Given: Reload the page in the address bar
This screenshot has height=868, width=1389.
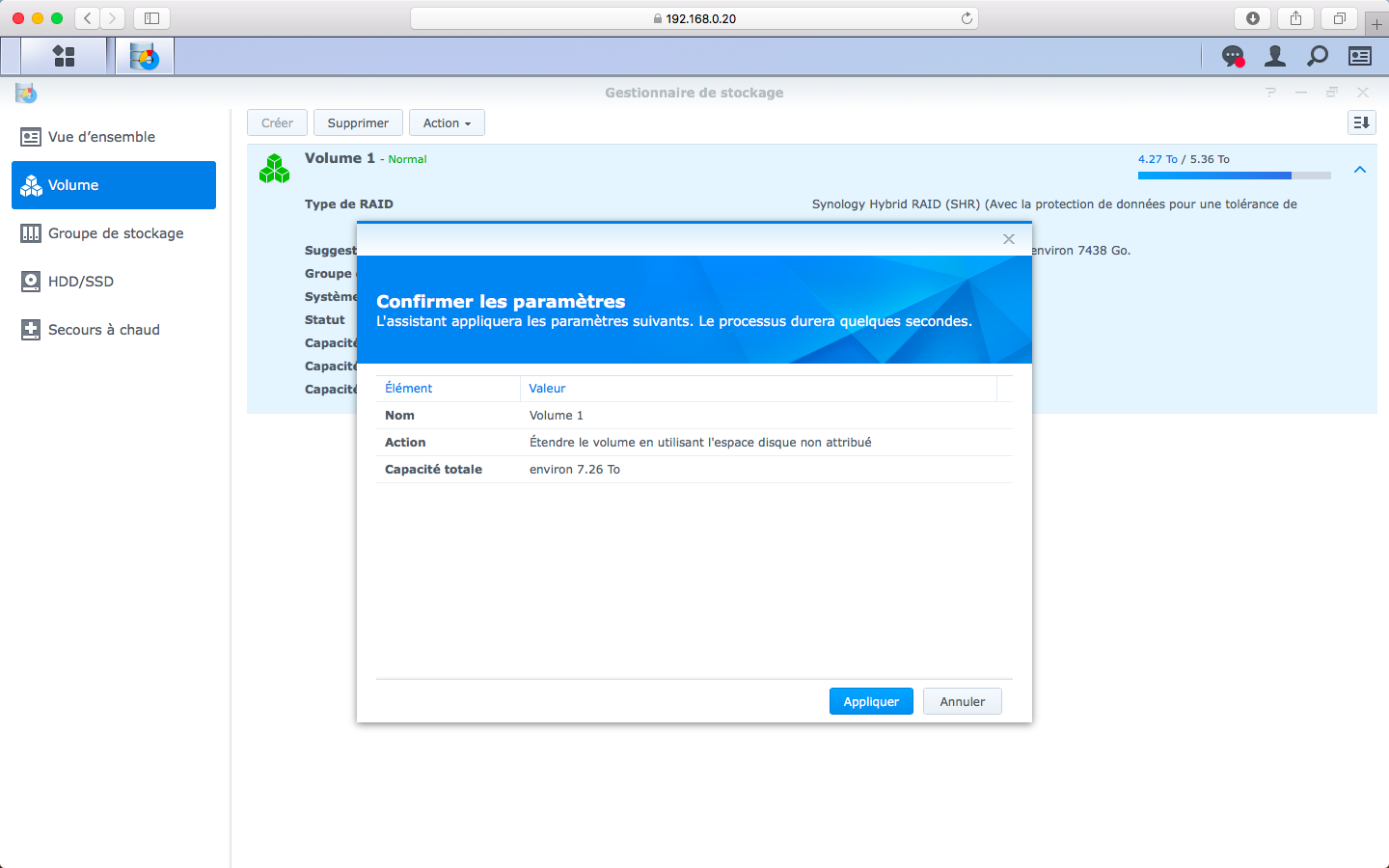Looking at the screenshot, I should (967, 18).
